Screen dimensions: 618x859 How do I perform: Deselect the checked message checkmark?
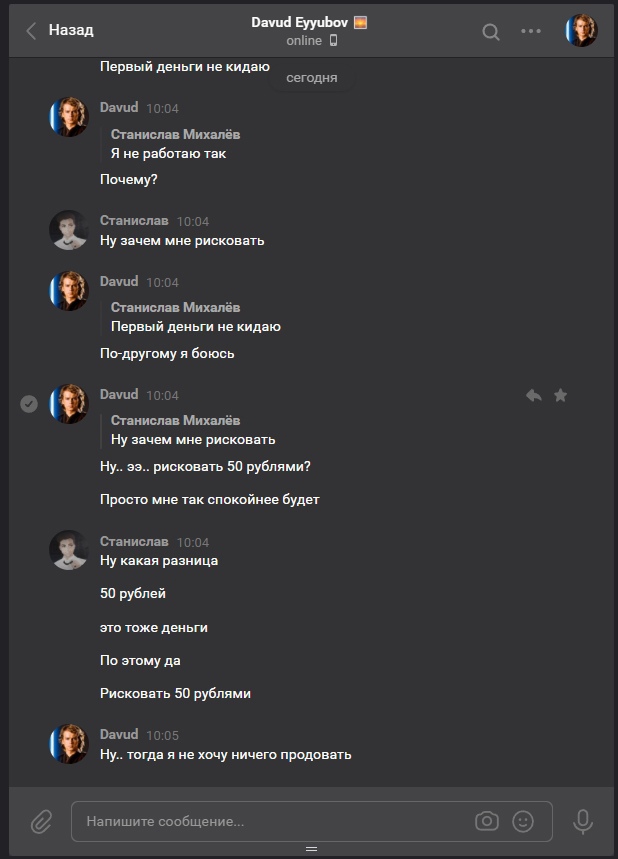tap(29, 403)
